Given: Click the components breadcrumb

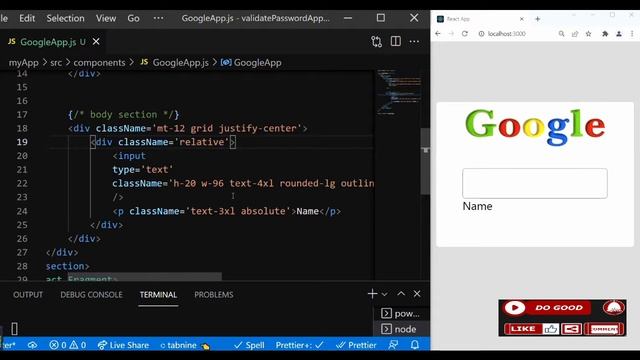Looking at the screenshot, I should 99,62.
